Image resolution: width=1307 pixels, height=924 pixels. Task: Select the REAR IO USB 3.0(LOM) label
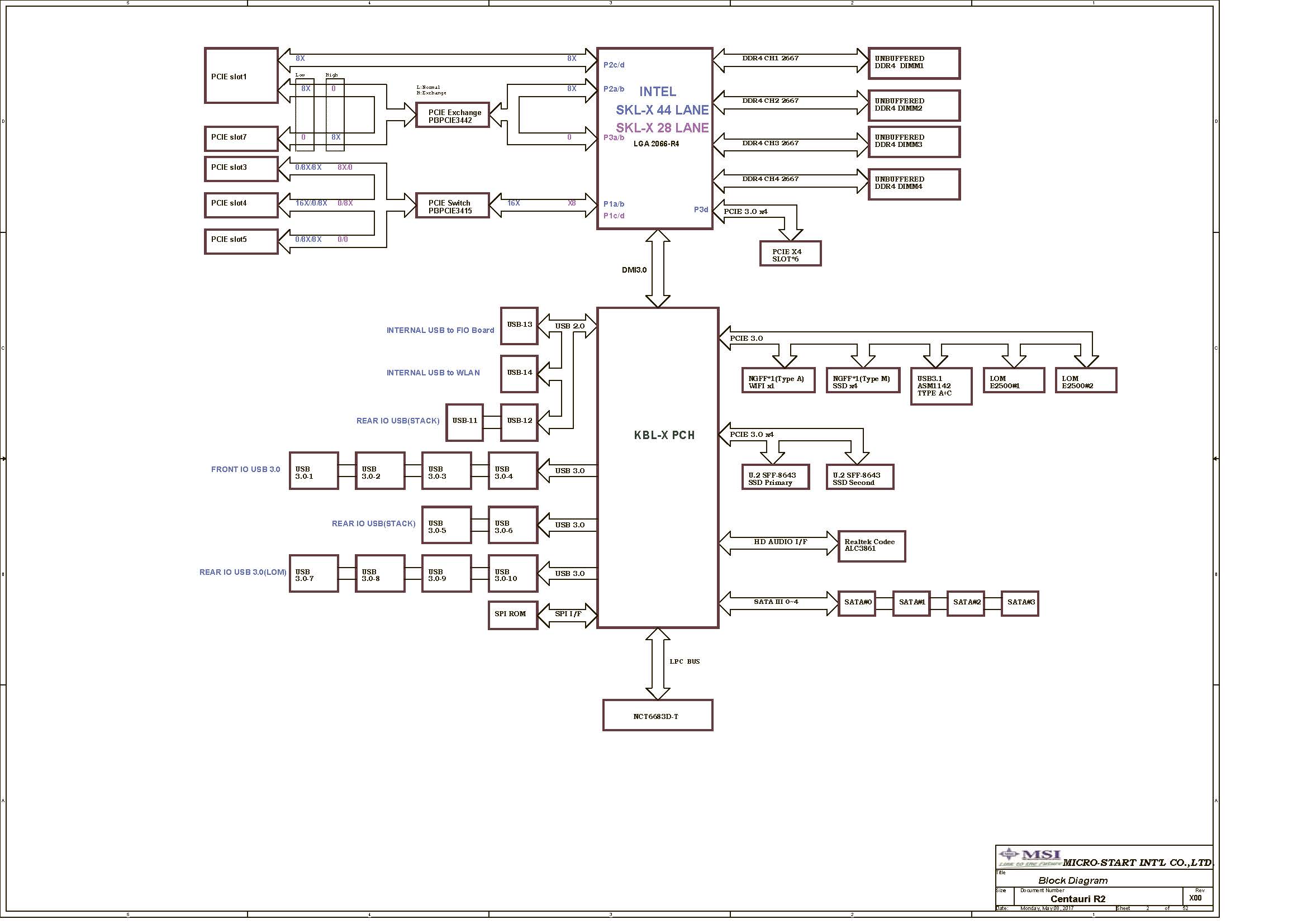coord(243,572)
